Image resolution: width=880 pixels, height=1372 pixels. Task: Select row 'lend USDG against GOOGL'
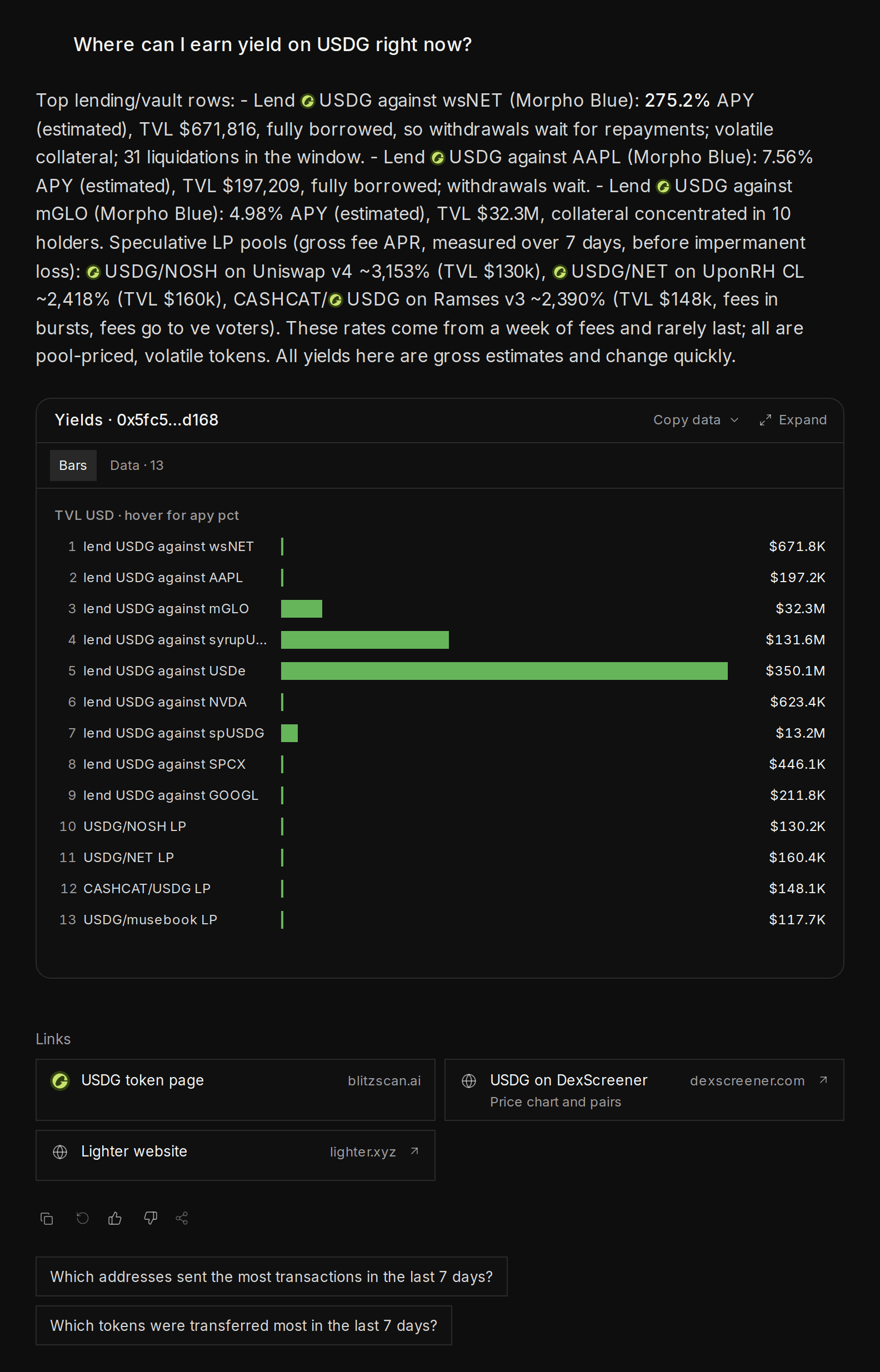click(440, 795)
